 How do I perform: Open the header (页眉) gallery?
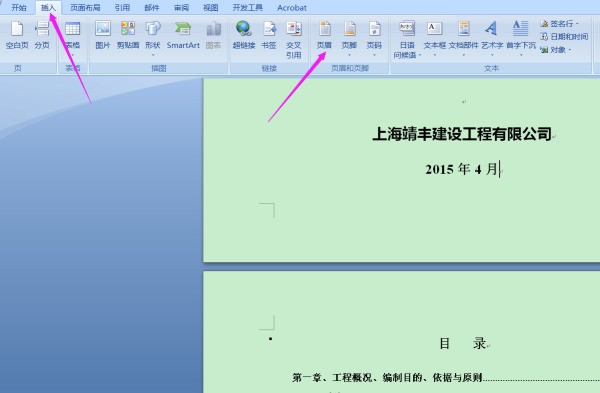coord(324,38)
